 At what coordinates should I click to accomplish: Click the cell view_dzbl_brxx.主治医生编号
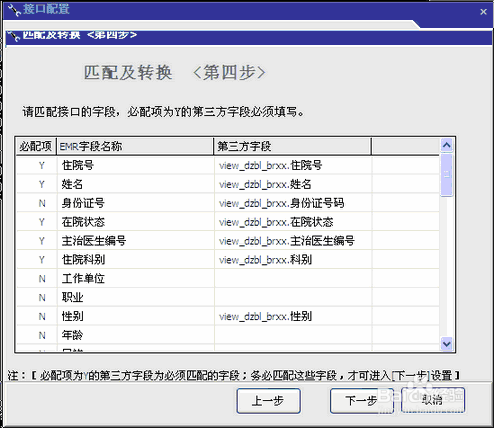click(293, 241)
